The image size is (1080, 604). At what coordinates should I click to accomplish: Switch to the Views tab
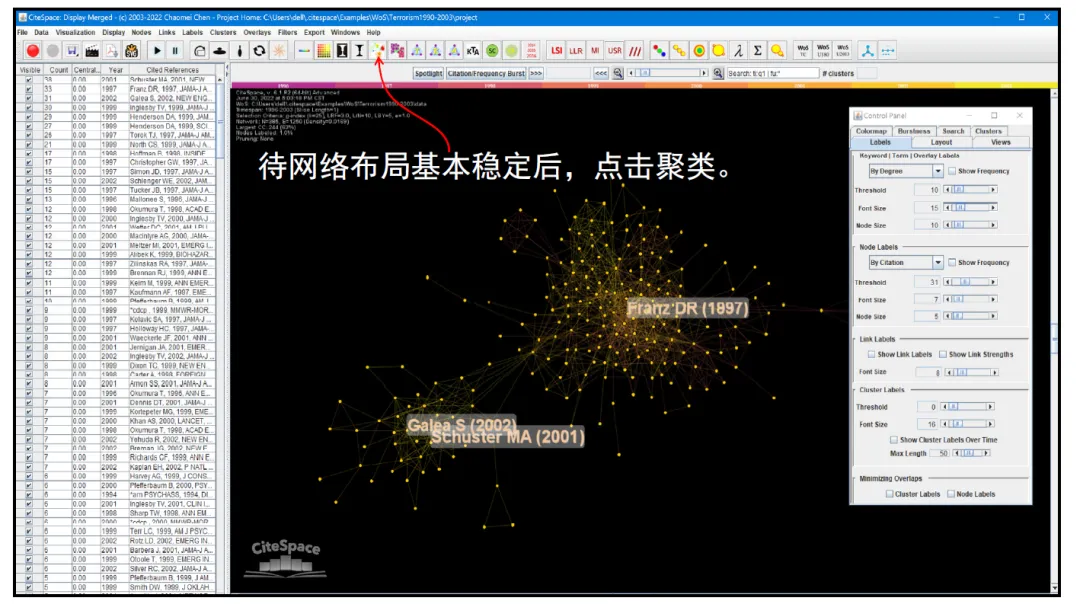click(x=1001, y=142)
